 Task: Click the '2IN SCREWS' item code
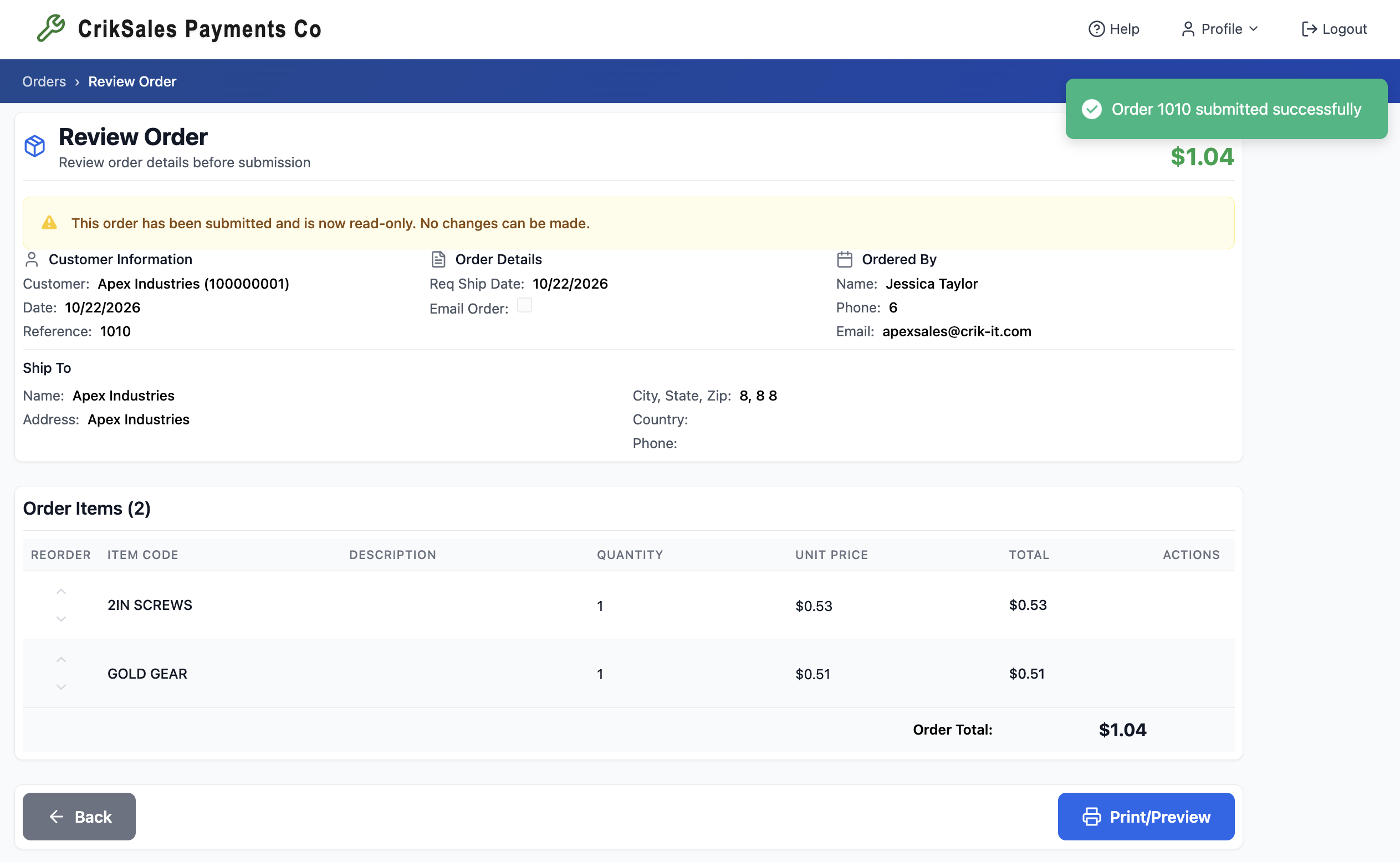point(150,605)
